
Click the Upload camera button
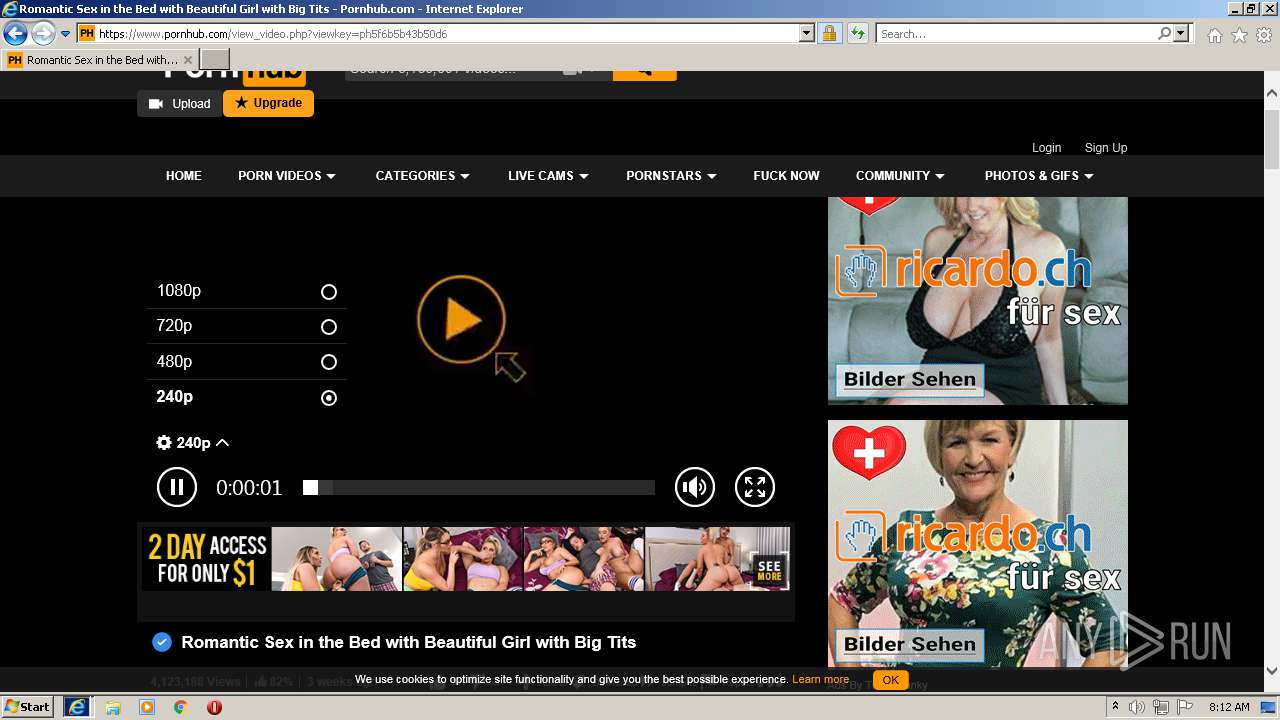click(x=179, y=104)
